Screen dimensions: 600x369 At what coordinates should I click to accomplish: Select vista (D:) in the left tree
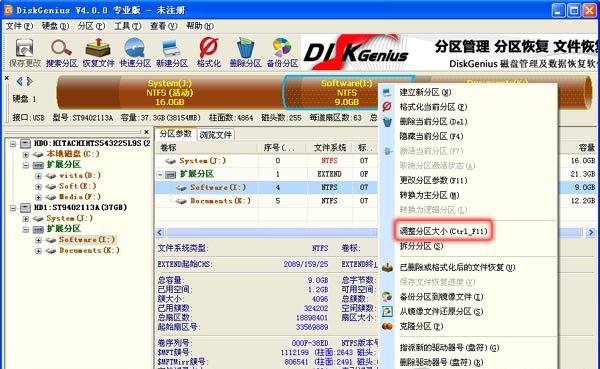point(80,175)
